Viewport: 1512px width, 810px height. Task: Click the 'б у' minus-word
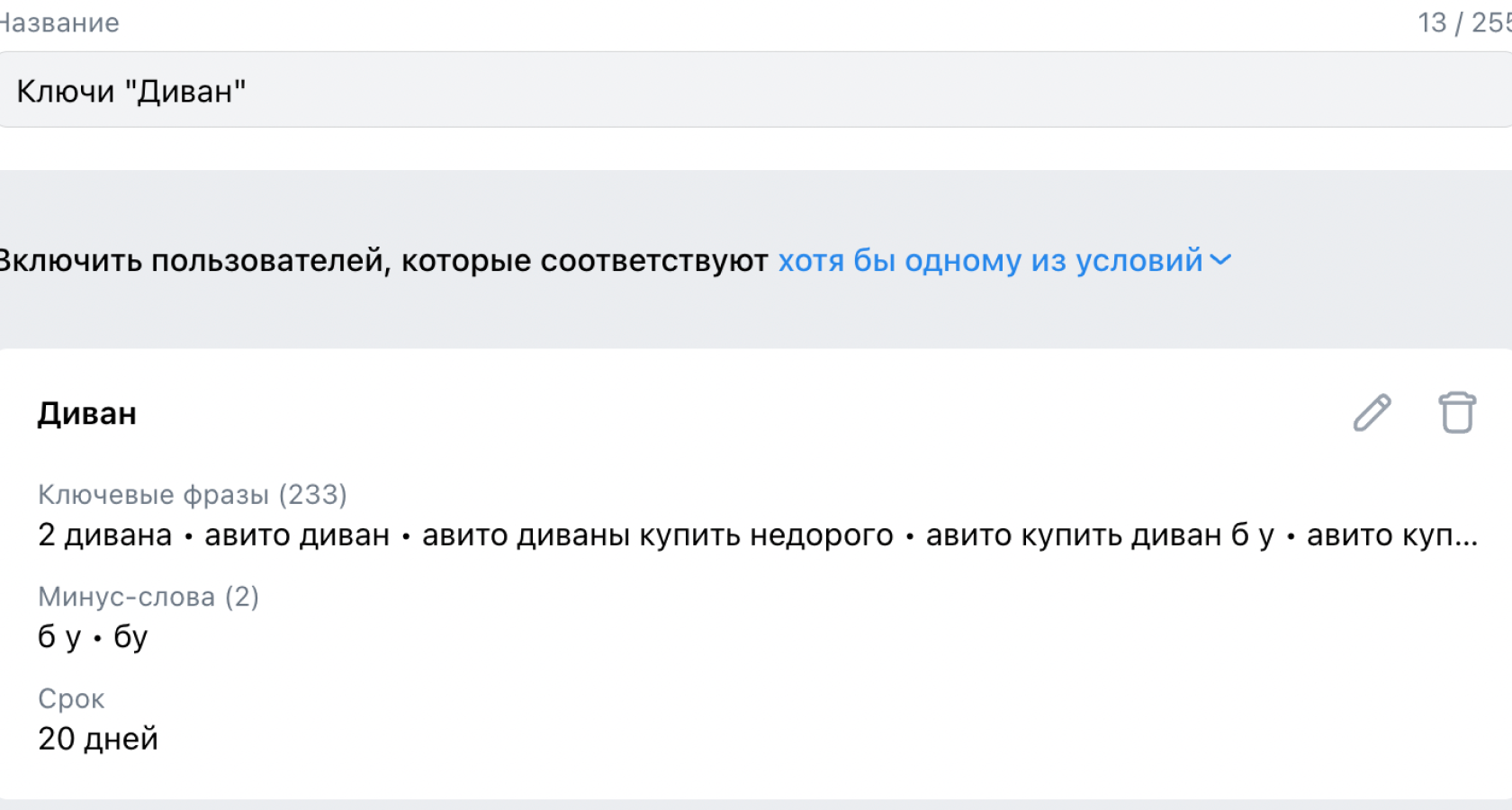pyautogui.click(x=59, y=637)
